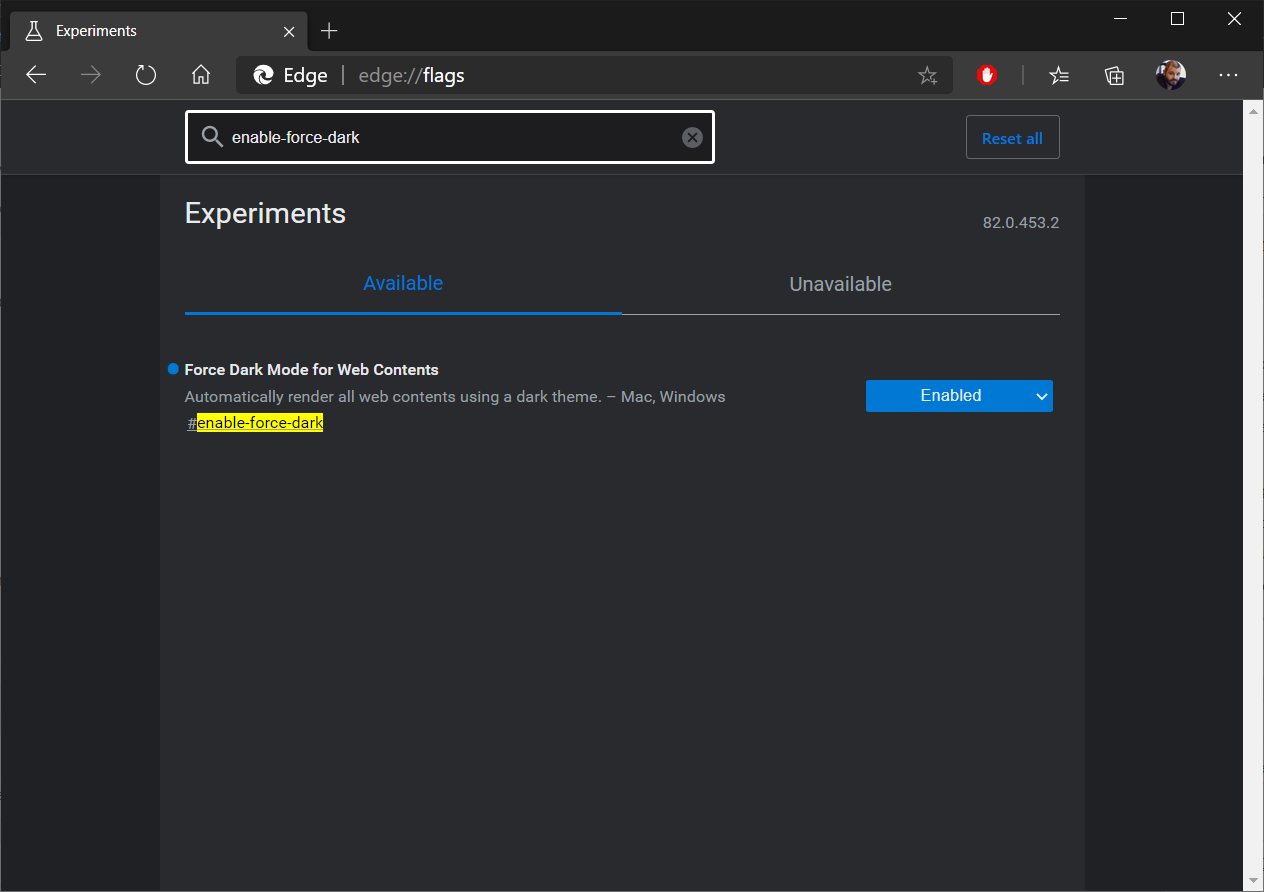Image resolution: width=1264 pixels, height=892 pixels.
Task: Click the browser Home icon
Action: pos(201,75)
